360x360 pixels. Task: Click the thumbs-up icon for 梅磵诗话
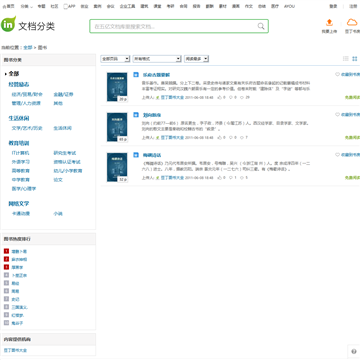[219, 178]
